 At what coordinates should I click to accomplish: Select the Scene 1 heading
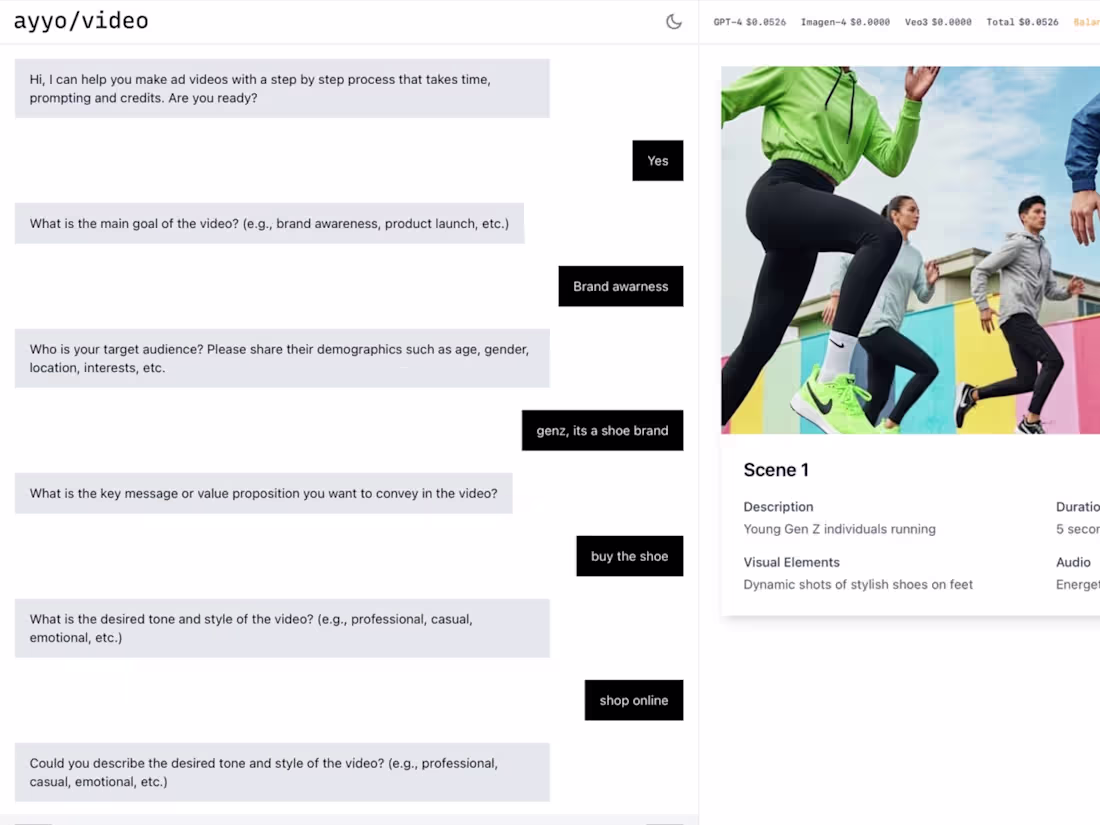[x=776, y=470]
